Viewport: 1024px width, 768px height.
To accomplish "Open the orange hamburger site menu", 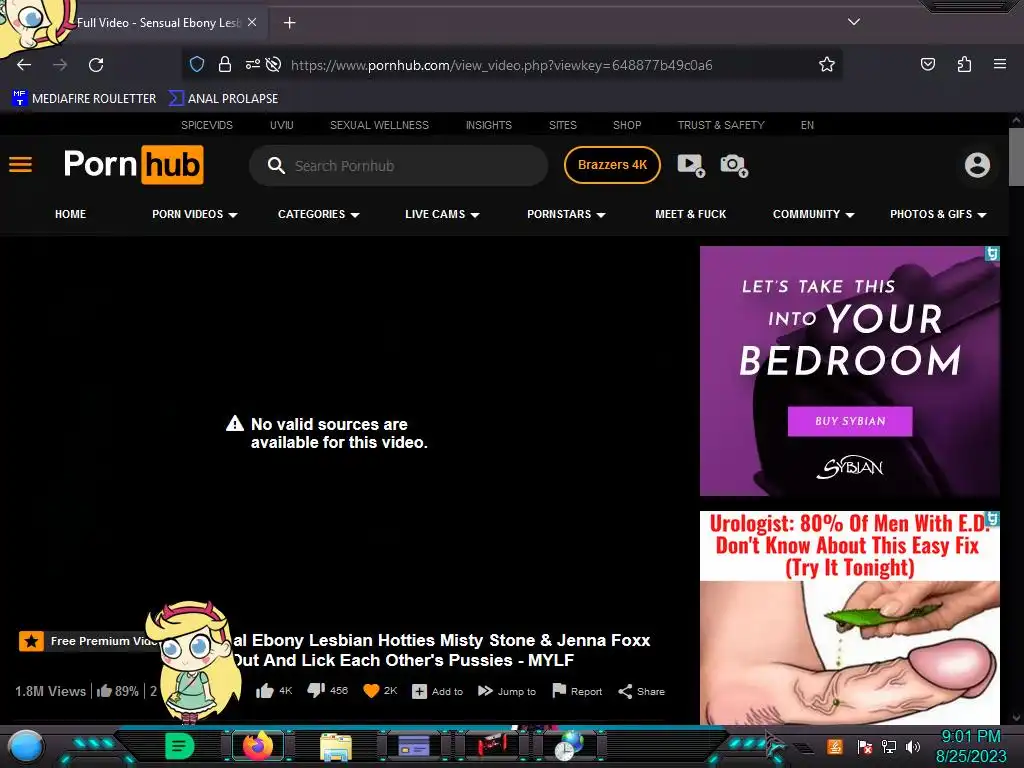I will tap(20, 165).
